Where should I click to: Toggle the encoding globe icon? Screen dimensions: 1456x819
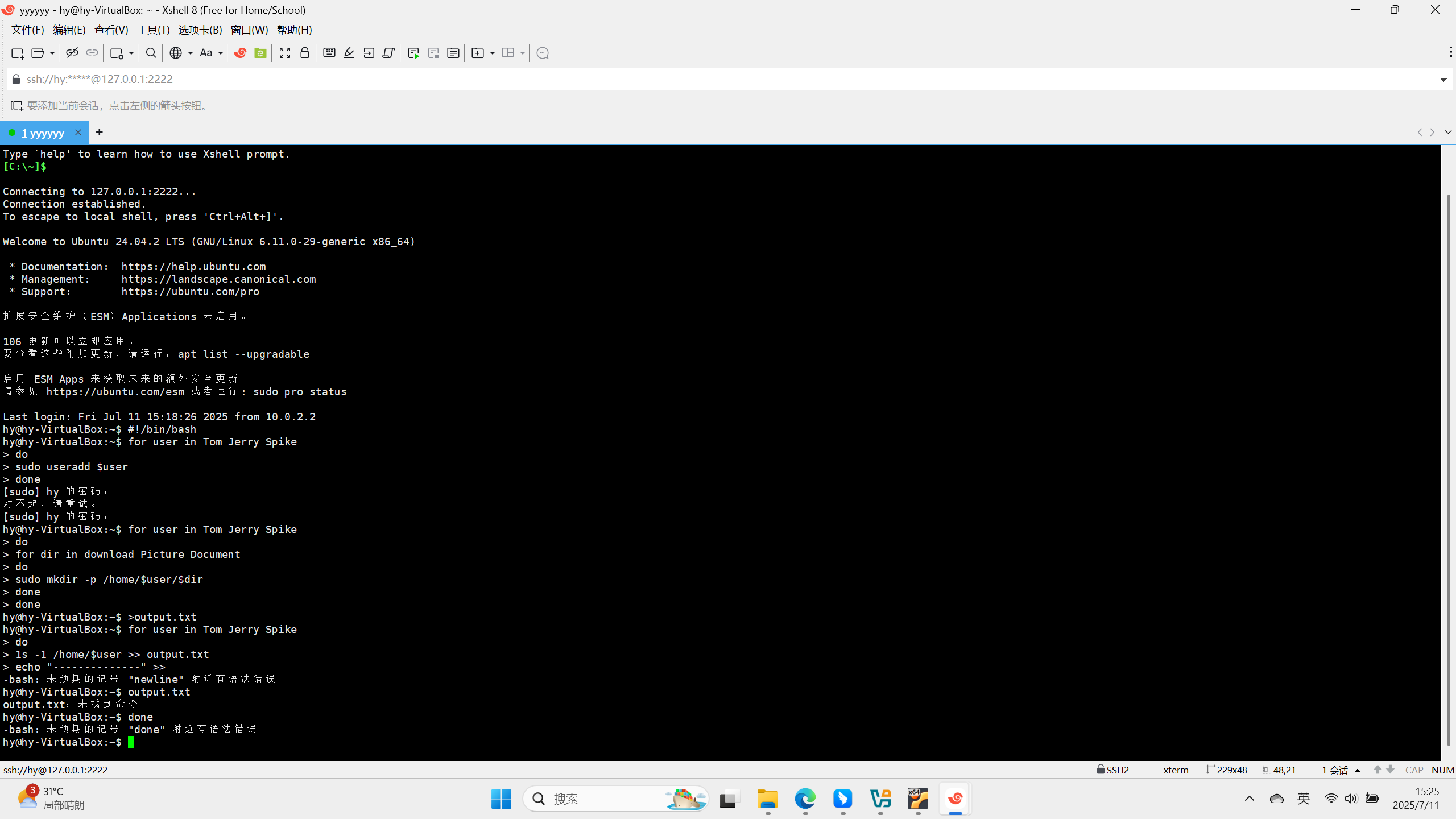tap(176, 53)
